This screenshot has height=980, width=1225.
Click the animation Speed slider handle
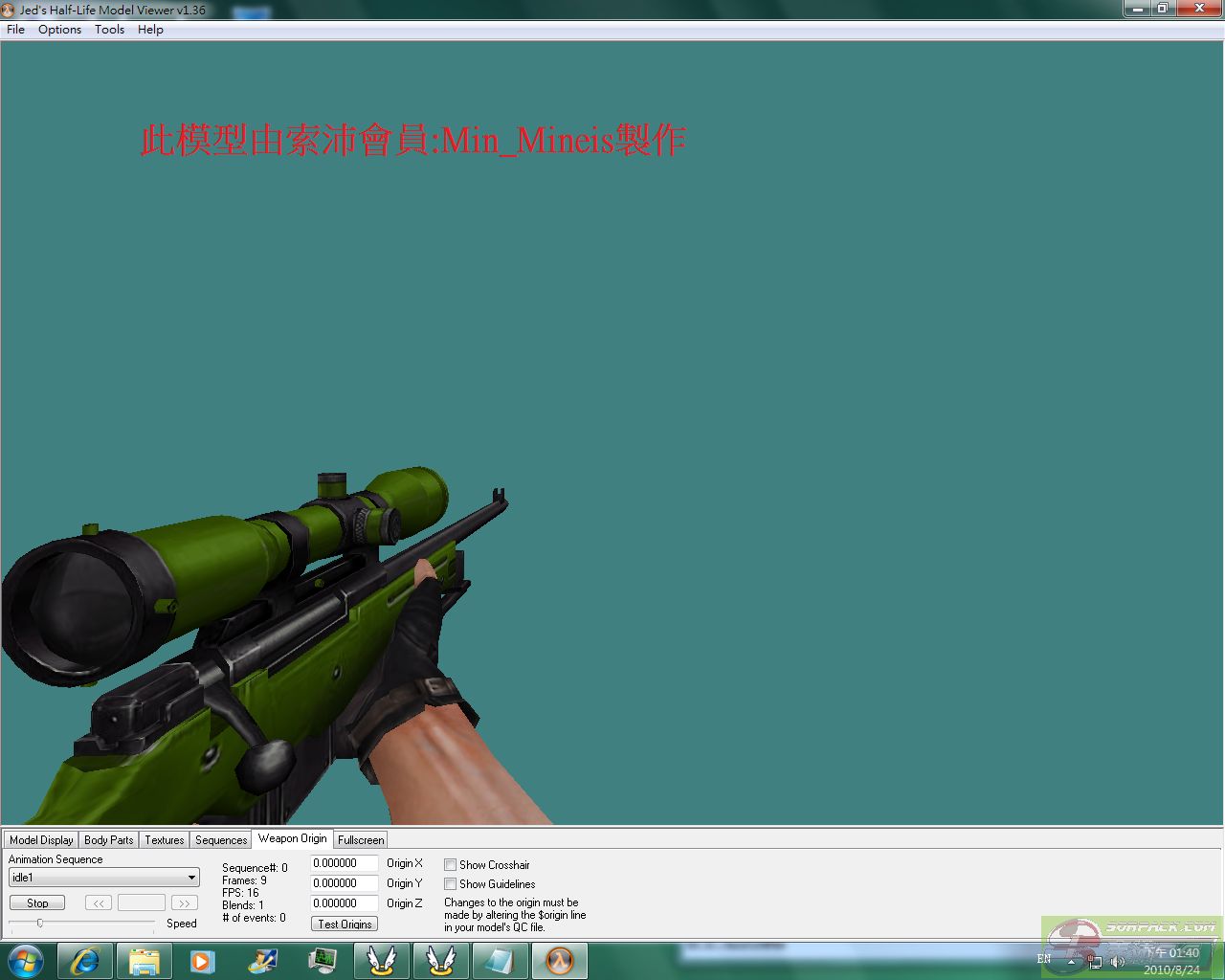coord(40,924)
